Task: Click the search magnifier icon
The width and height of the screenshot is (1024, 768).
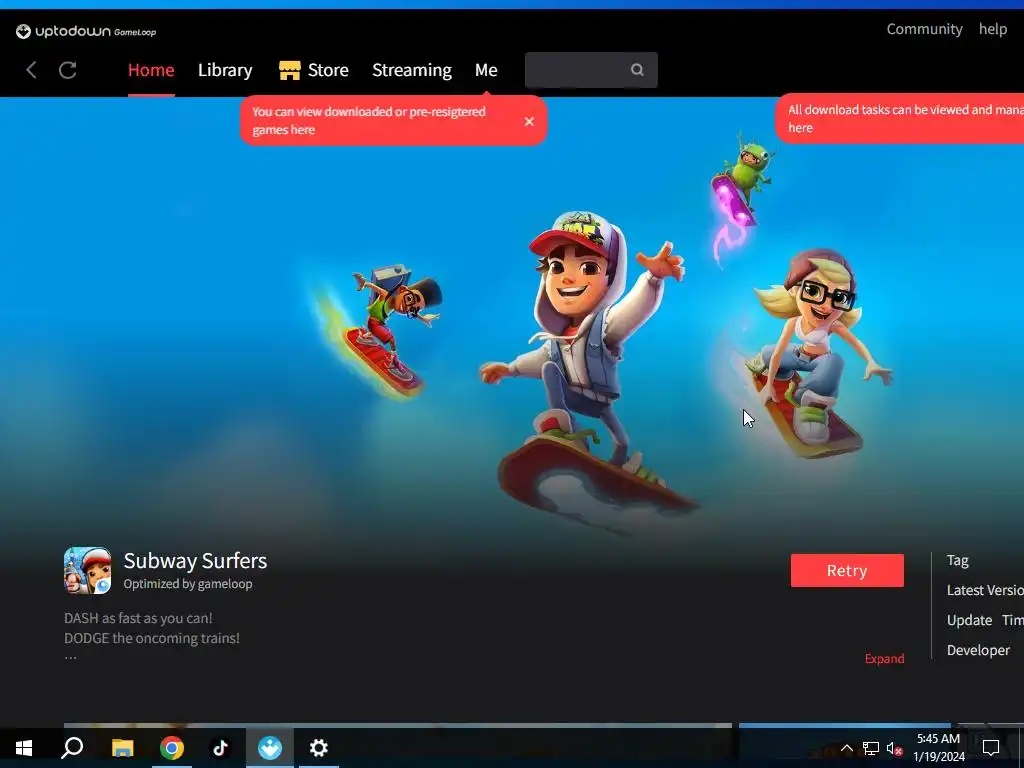Action: 637,70
